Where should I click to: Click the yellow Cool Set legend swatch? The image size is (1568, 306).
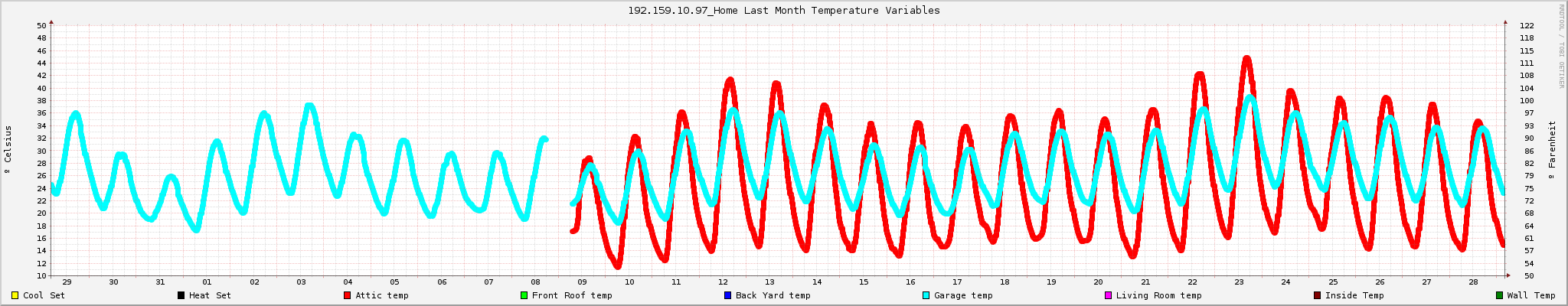click(x=15, y=295)
